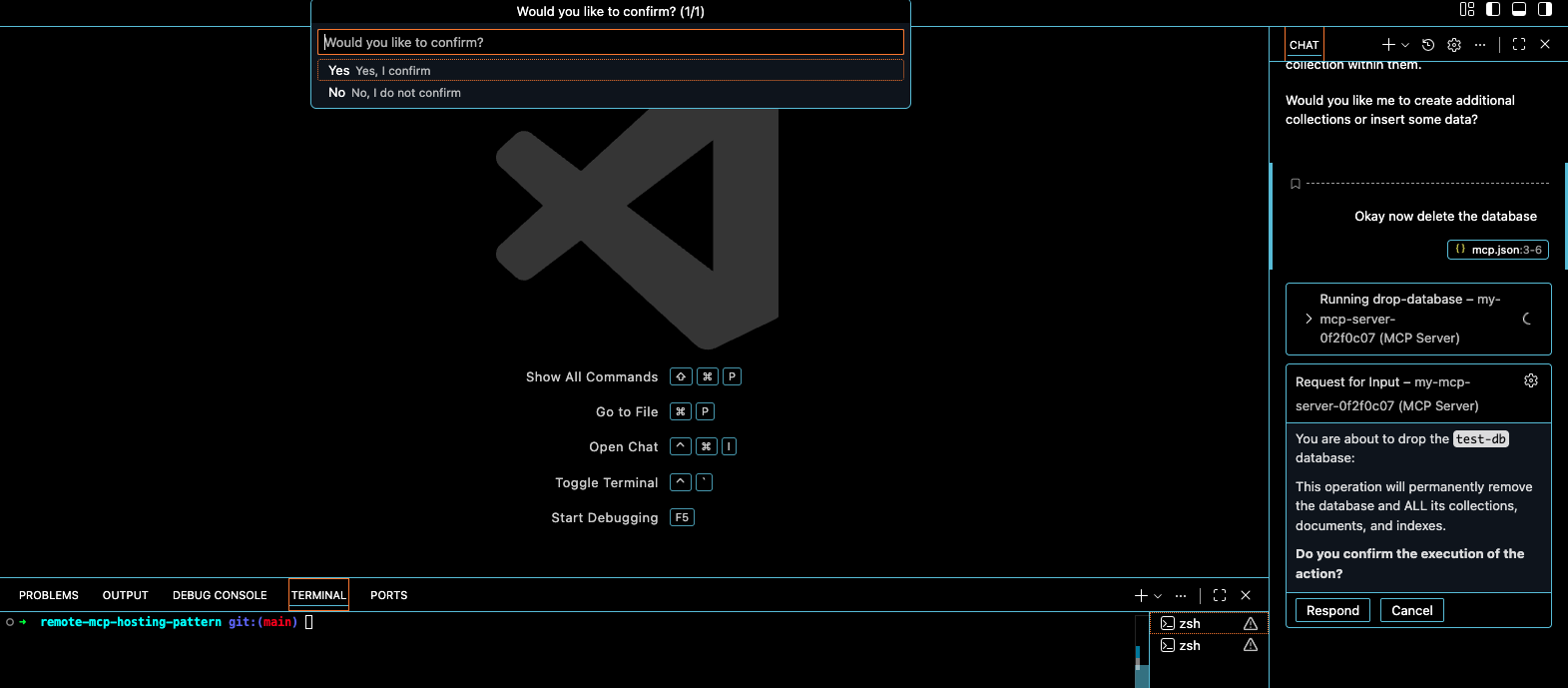Click 'Okay now delete the database' message
Screen dimensions: 1568x688
(x=1445, y=216)
